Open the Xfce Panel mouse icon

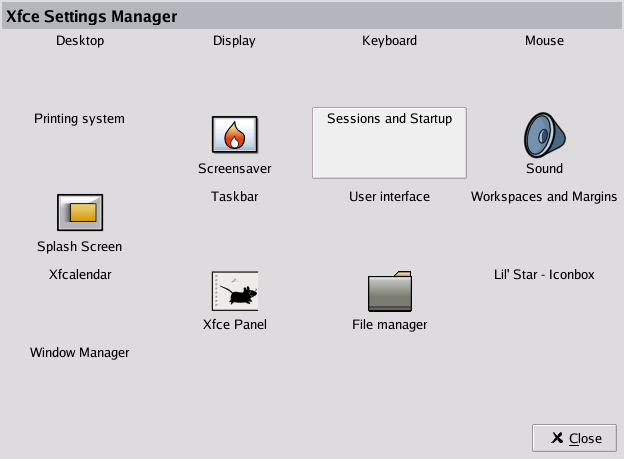pos(235,291)
